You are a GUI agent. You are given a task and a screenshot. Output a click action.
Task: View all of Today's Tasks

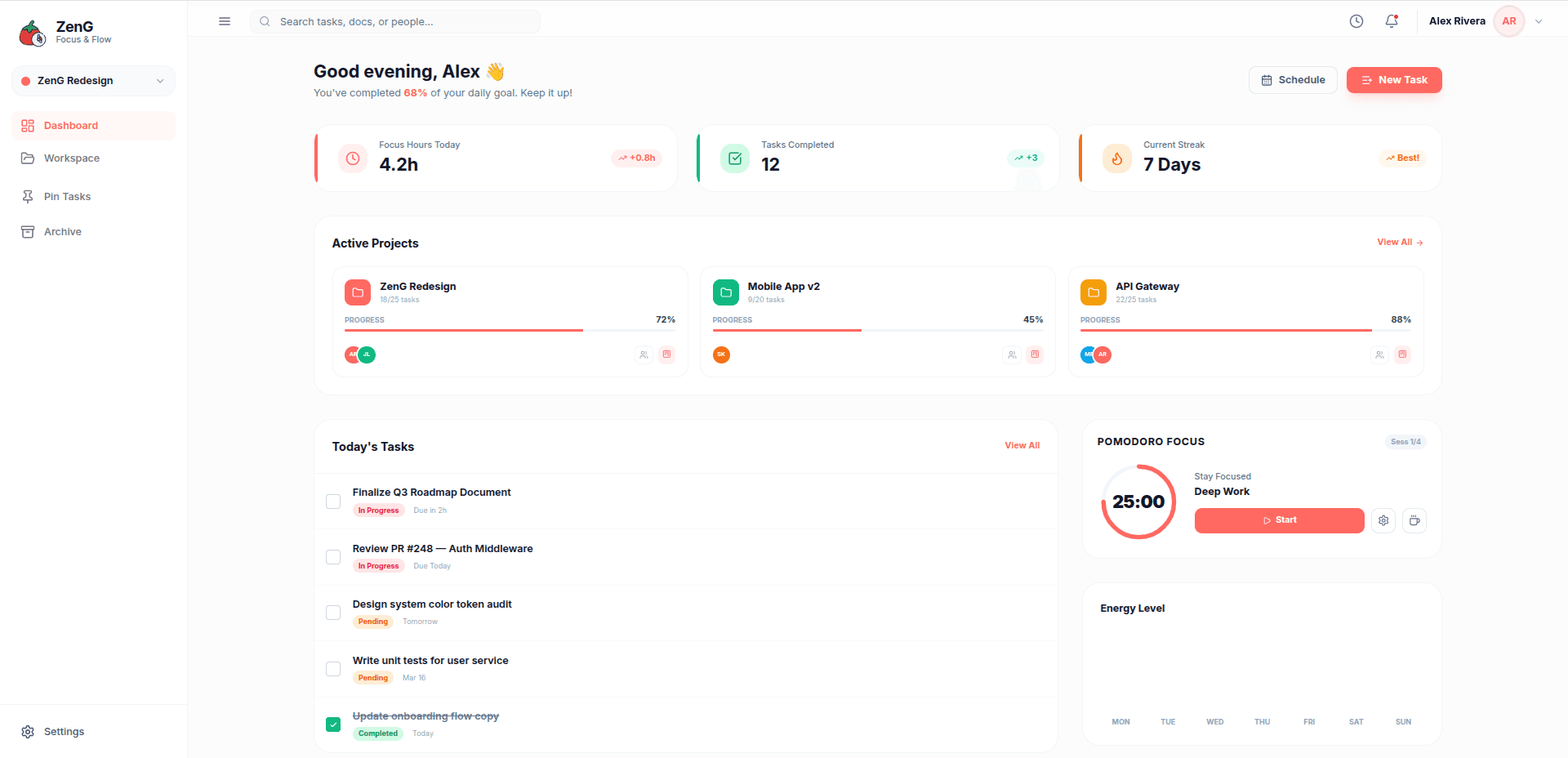(1022, 445)
